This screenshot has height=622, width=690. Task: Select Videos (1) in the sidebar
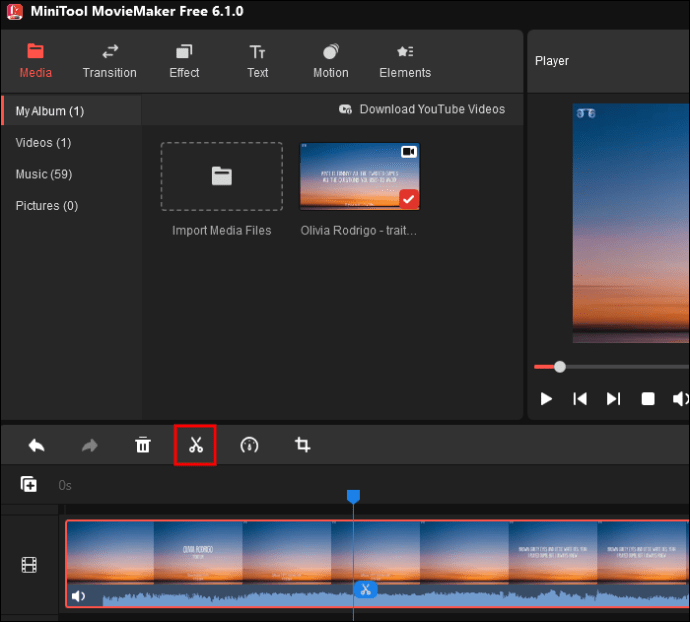[43, 143]
